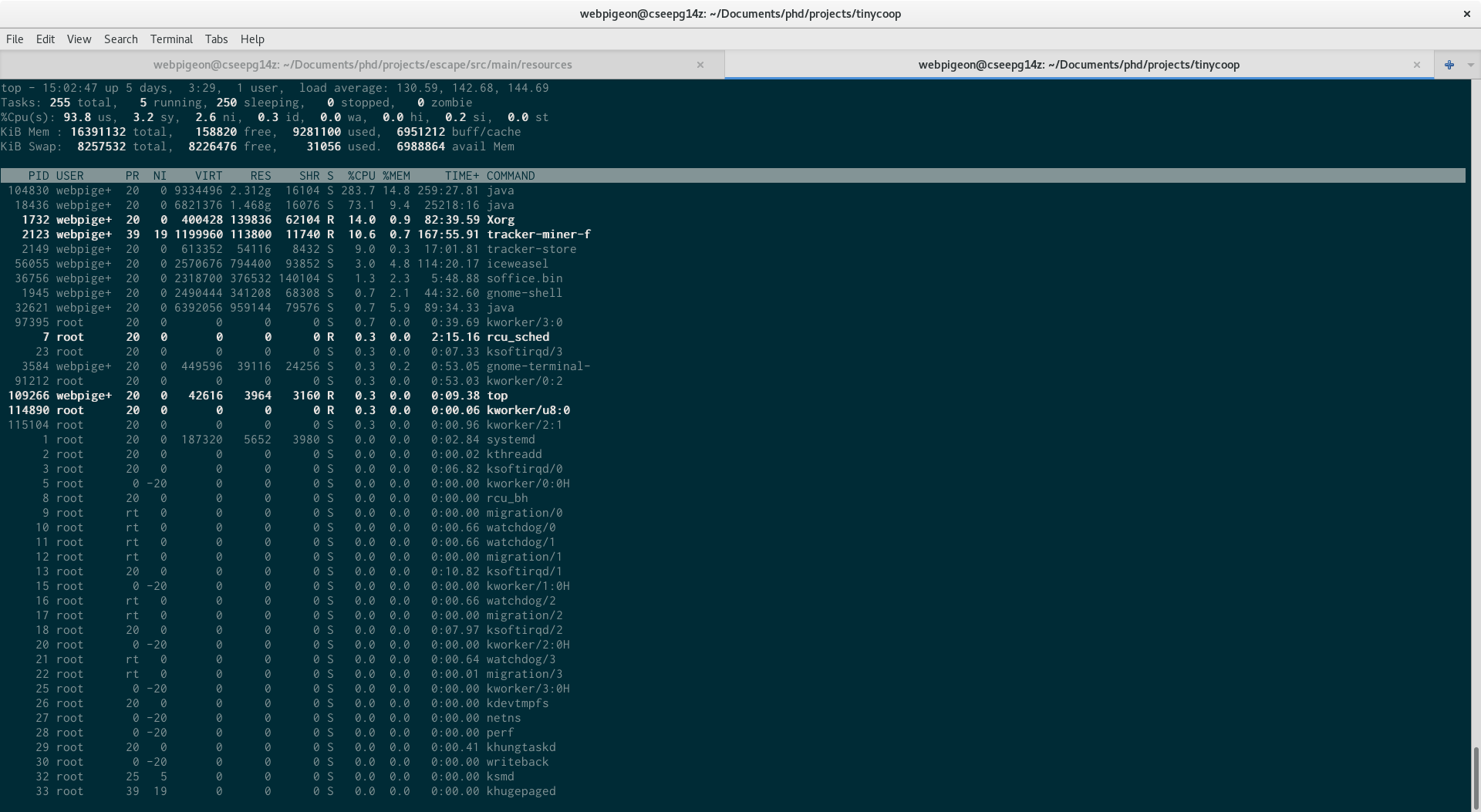Click the rcu_bh process name
1481x812 pixels.
507,498
